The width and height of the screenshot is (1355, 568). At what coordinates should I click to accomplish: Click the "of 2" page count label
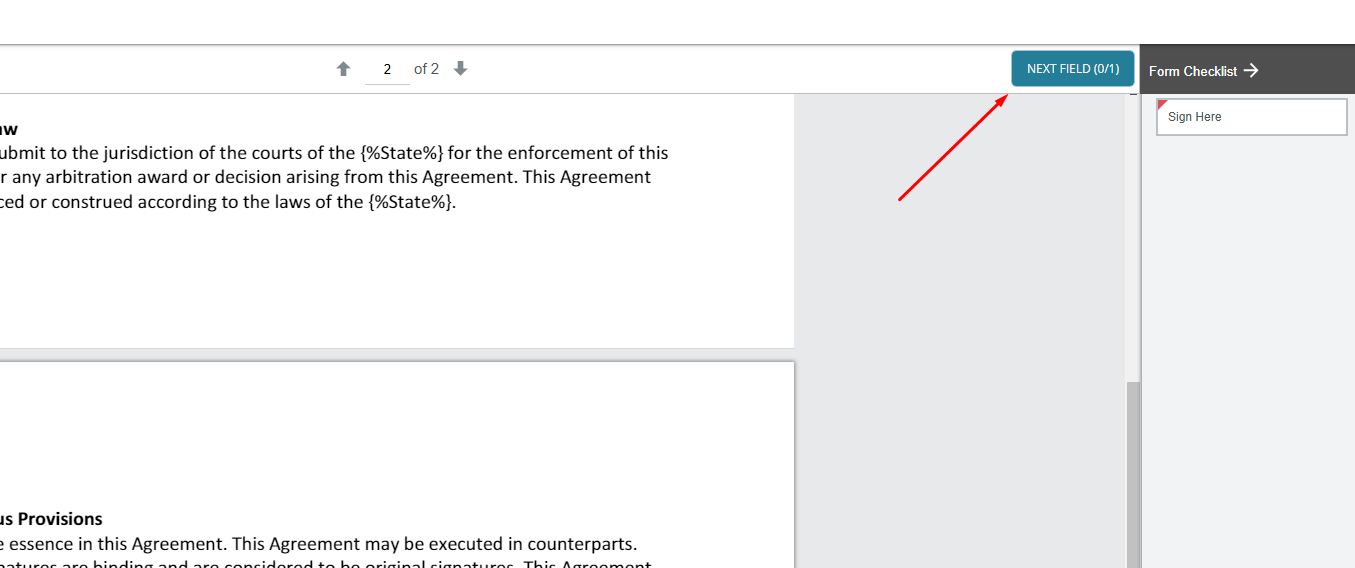coord(426,69)
